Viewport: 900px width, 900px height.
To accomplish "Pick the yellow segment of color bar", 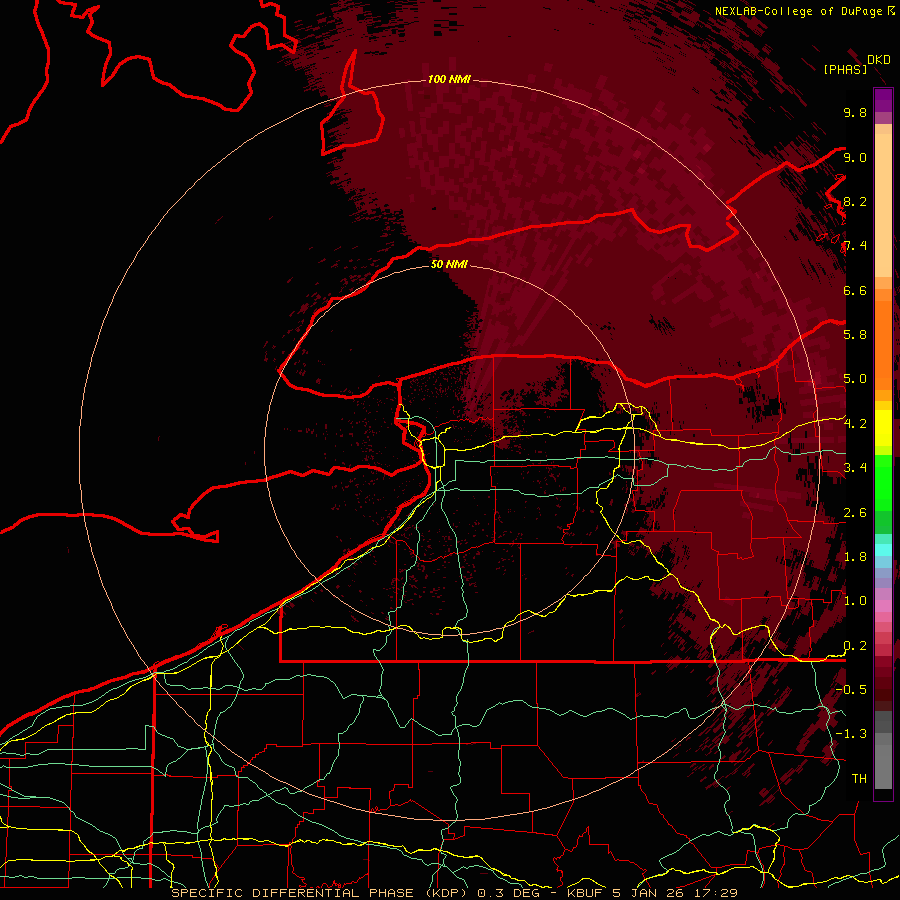I will pos(883,428).
